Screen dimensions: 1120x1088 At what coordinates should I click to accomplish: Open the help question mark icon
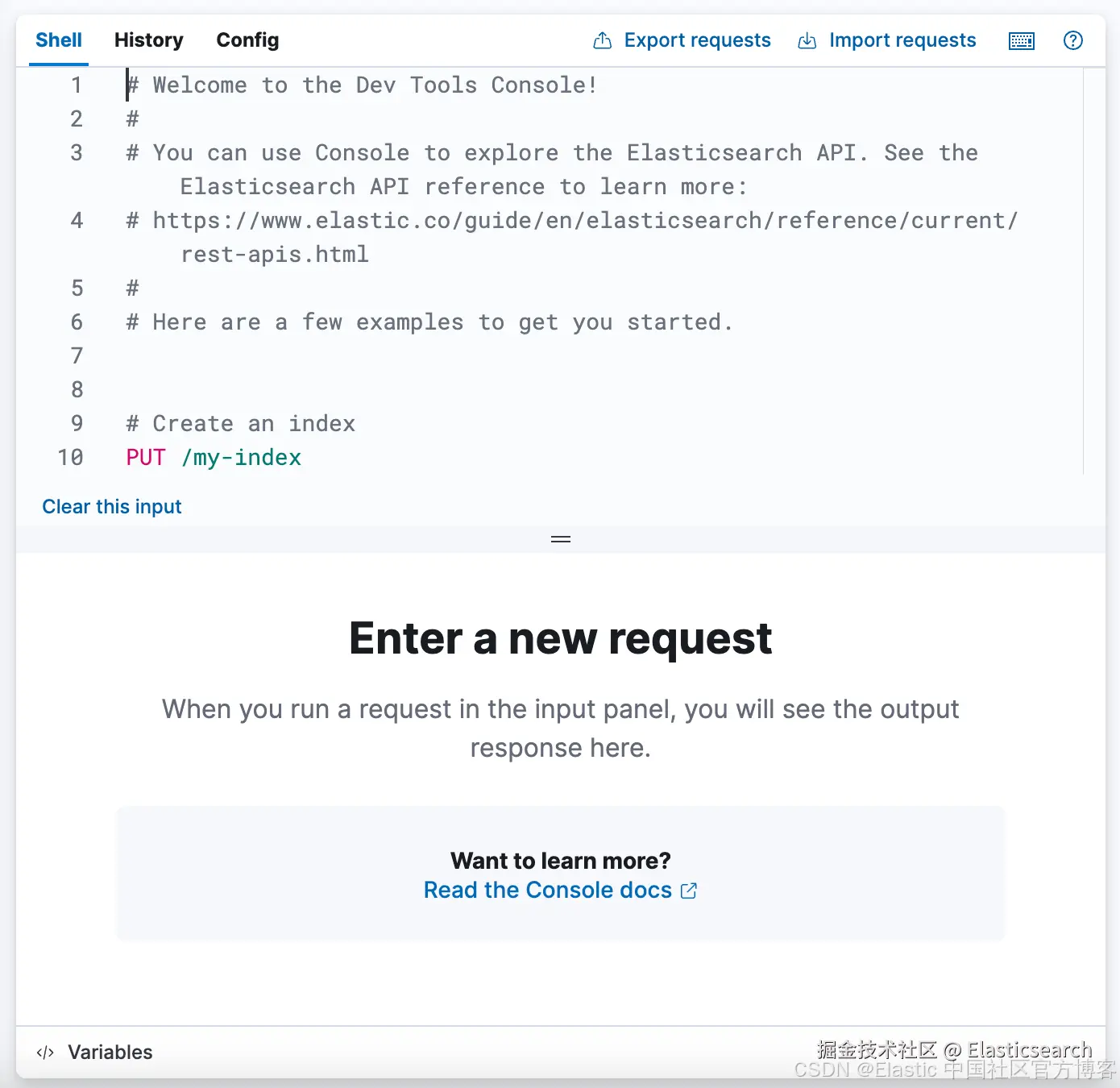tap(1073, 40)
